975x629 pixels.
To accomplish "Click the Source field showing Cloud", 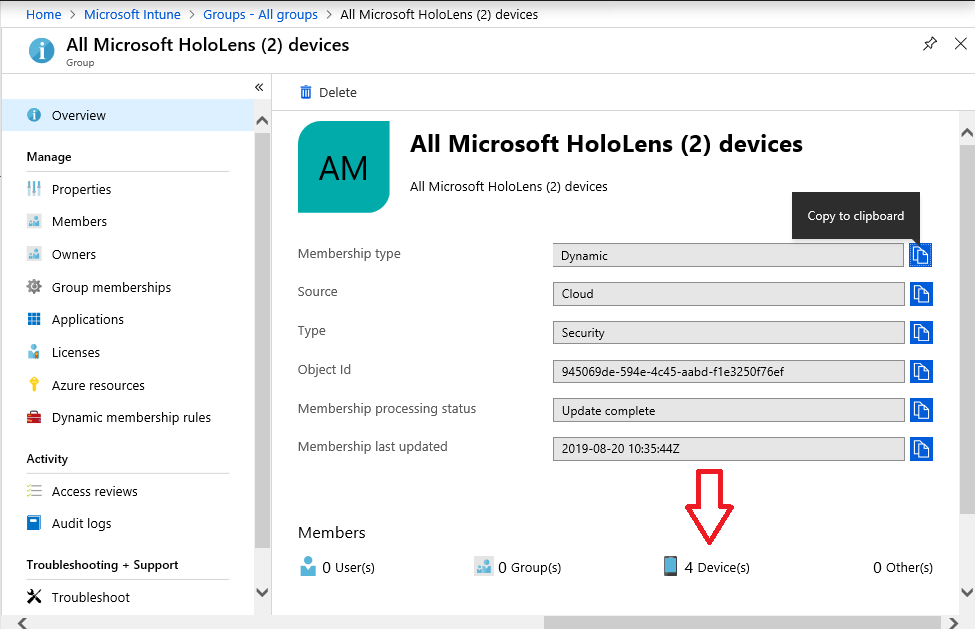I will pos(729,294).
